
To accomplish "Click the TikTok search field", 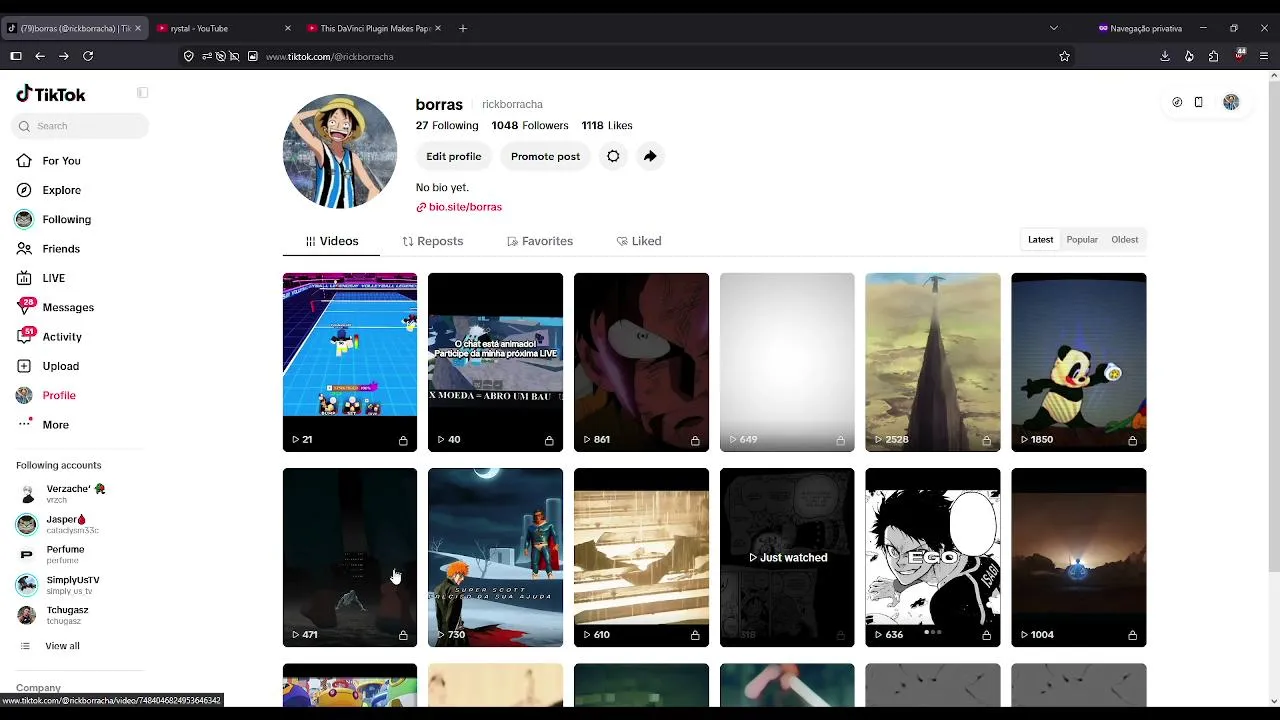I will click(82, 126).
